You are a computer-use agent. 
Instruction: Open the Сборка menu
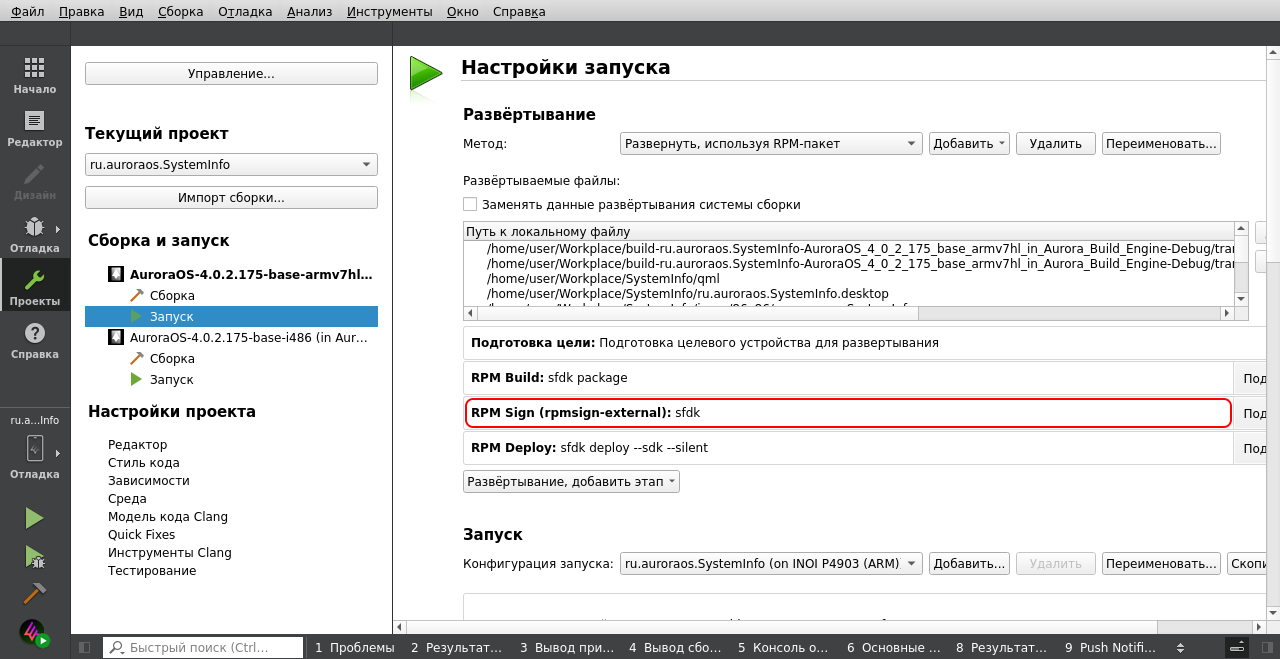180,12
